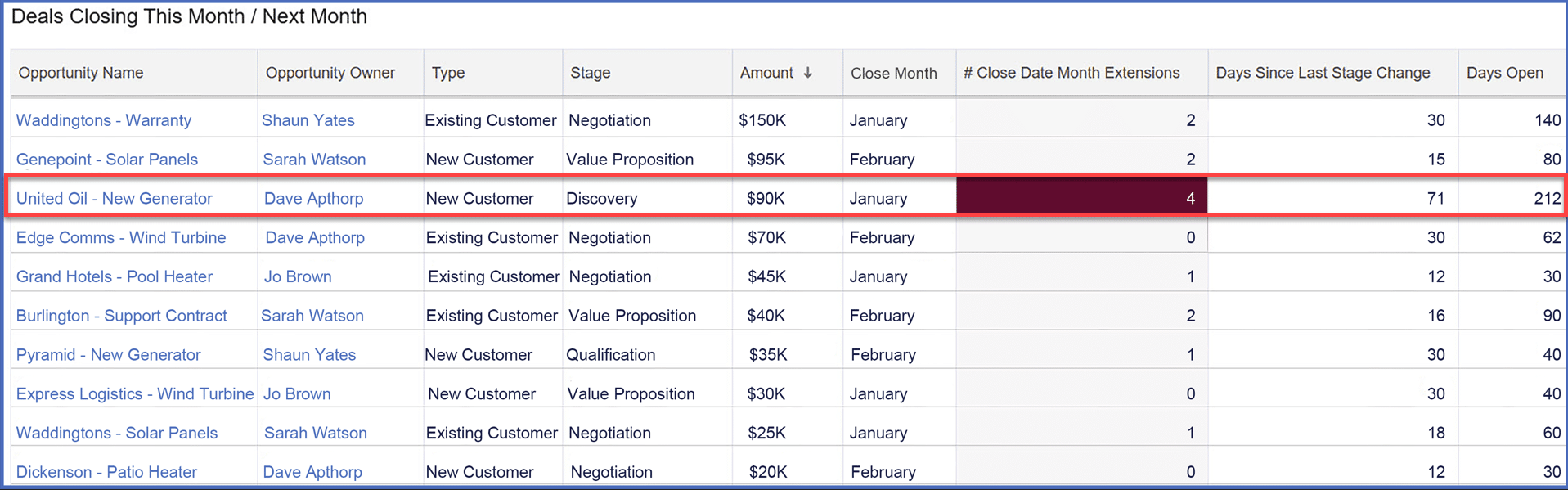Screen dimensions: 1568x490
Task: Open United Oil - New Generator opportunity
Action: point(115,199)
